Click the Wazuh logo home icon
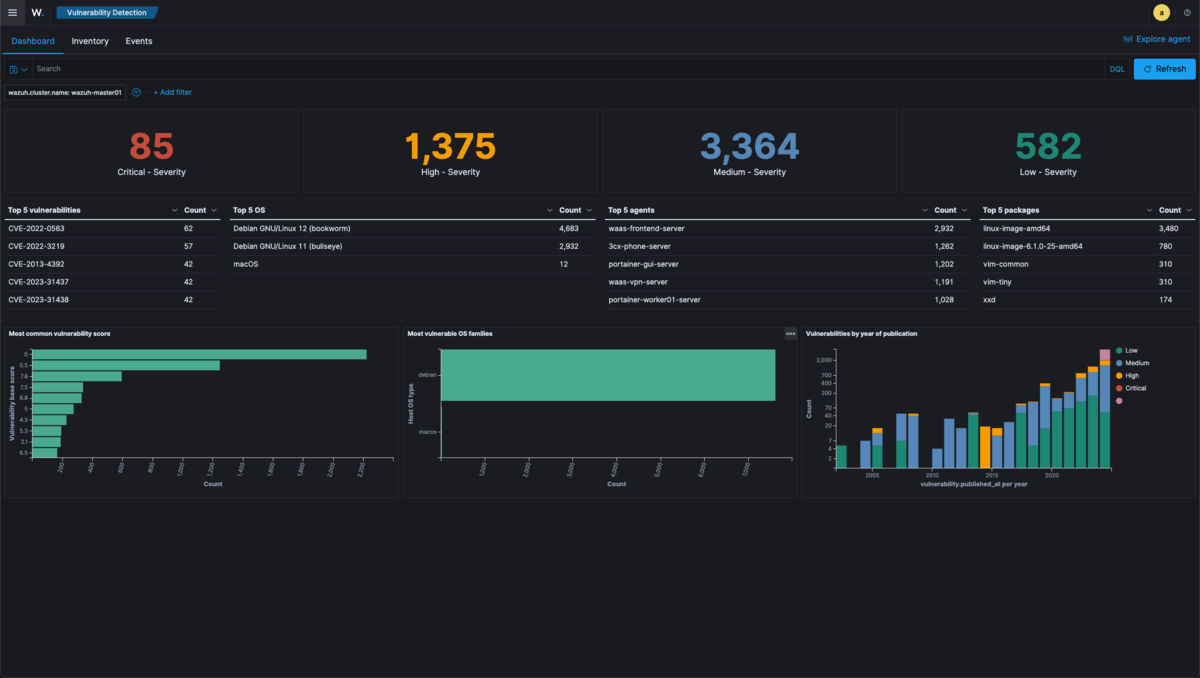Image resolution: width=1200 pixels, height=678 pixels. [x=37, y=13]
